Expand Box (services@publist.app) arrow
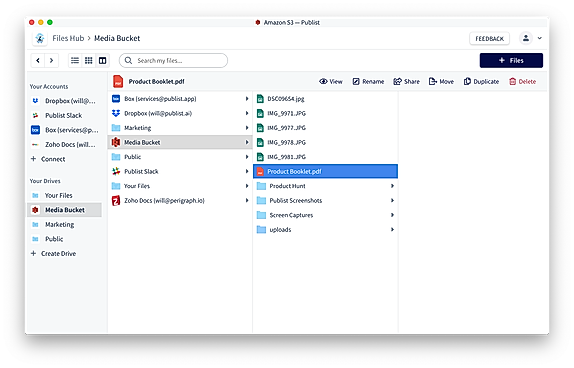 click(247, 98)
